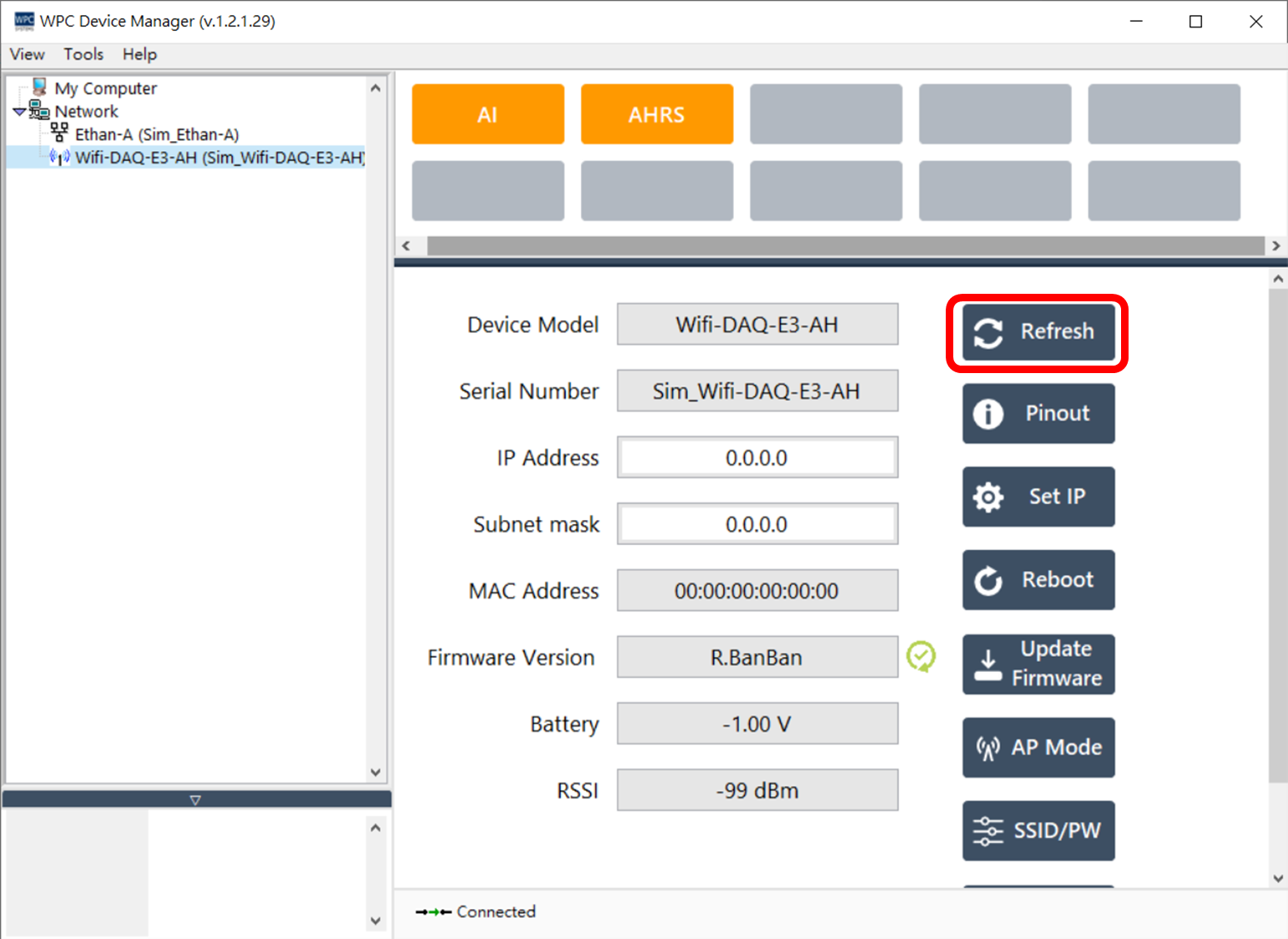Open the Tools menu

[83, 54]
